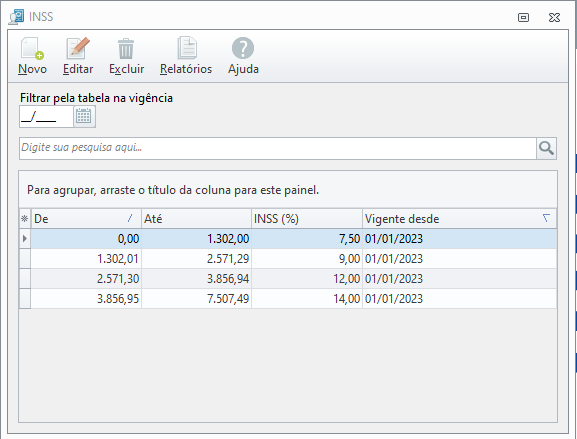Open the calendar picker for vigência
The width and height of the screenshot is (577, 439).
tap(84, 116)
